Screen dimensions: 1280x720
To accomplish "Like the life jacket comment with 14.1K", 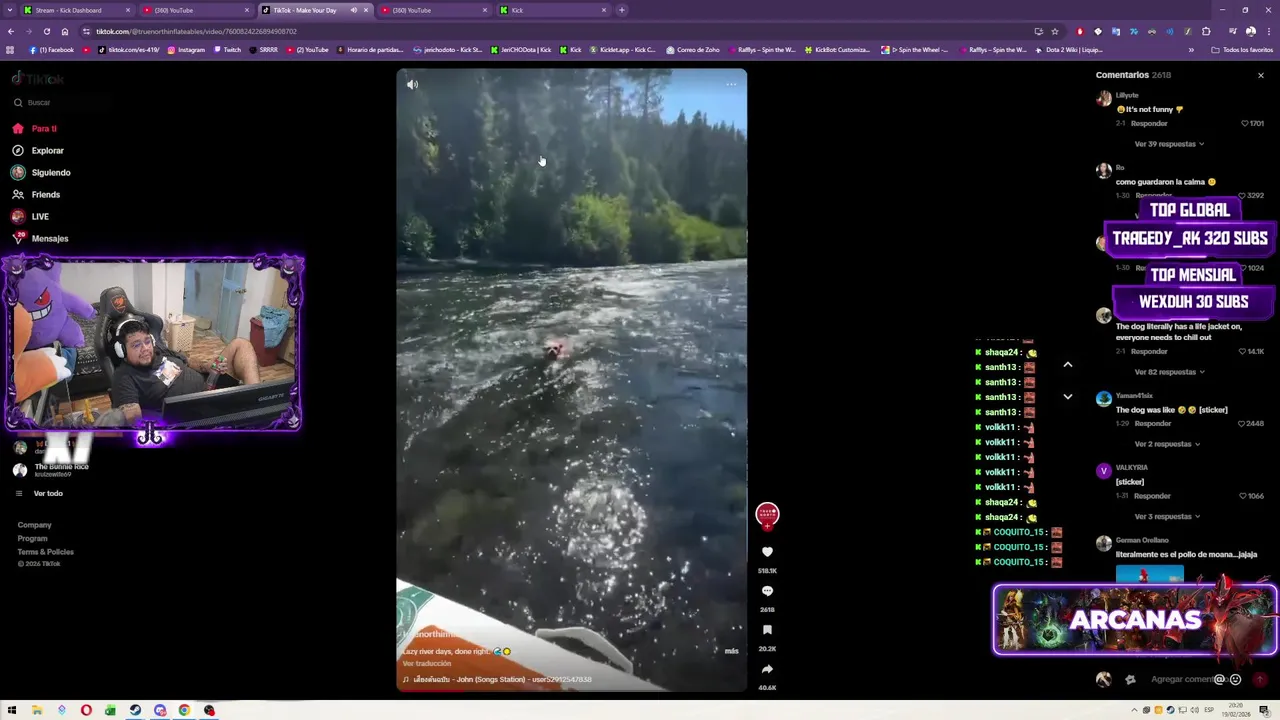I will tap(1243, 351).
